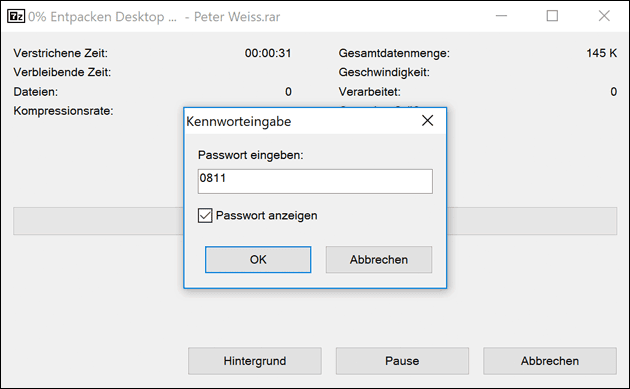Viewport: 630px width, 389px height.
Task: Minimize the Entpacken window
Action: [x=501, y=16]
